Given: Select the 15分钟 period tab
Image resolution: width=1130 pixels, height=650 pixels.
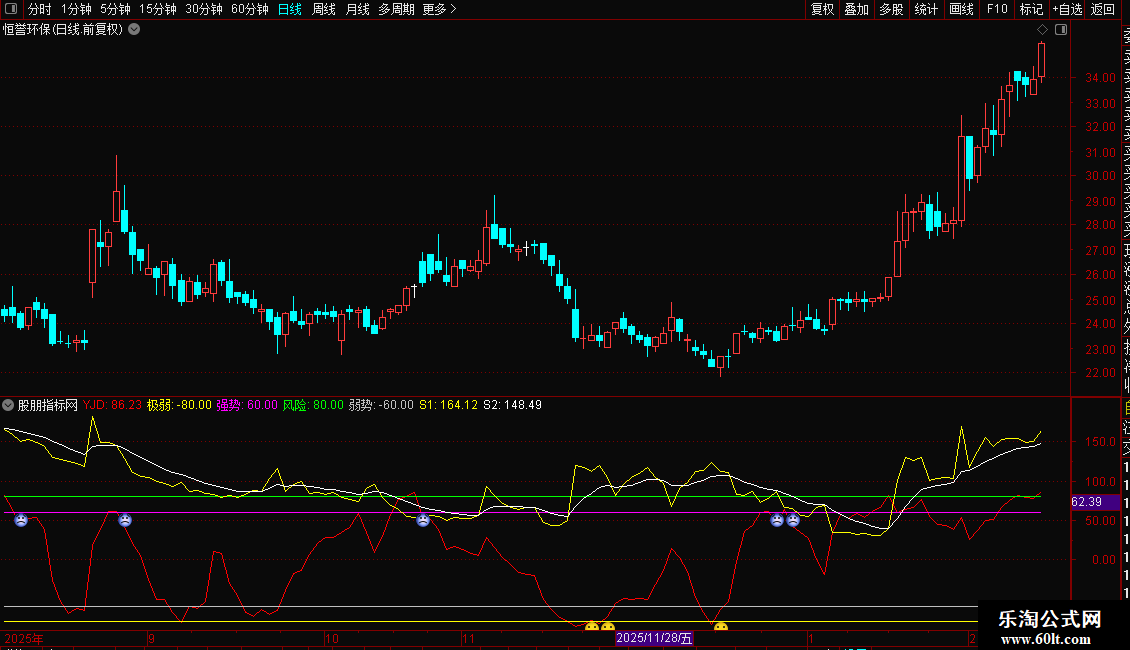Looking at the screenshot, I should 158,9.
